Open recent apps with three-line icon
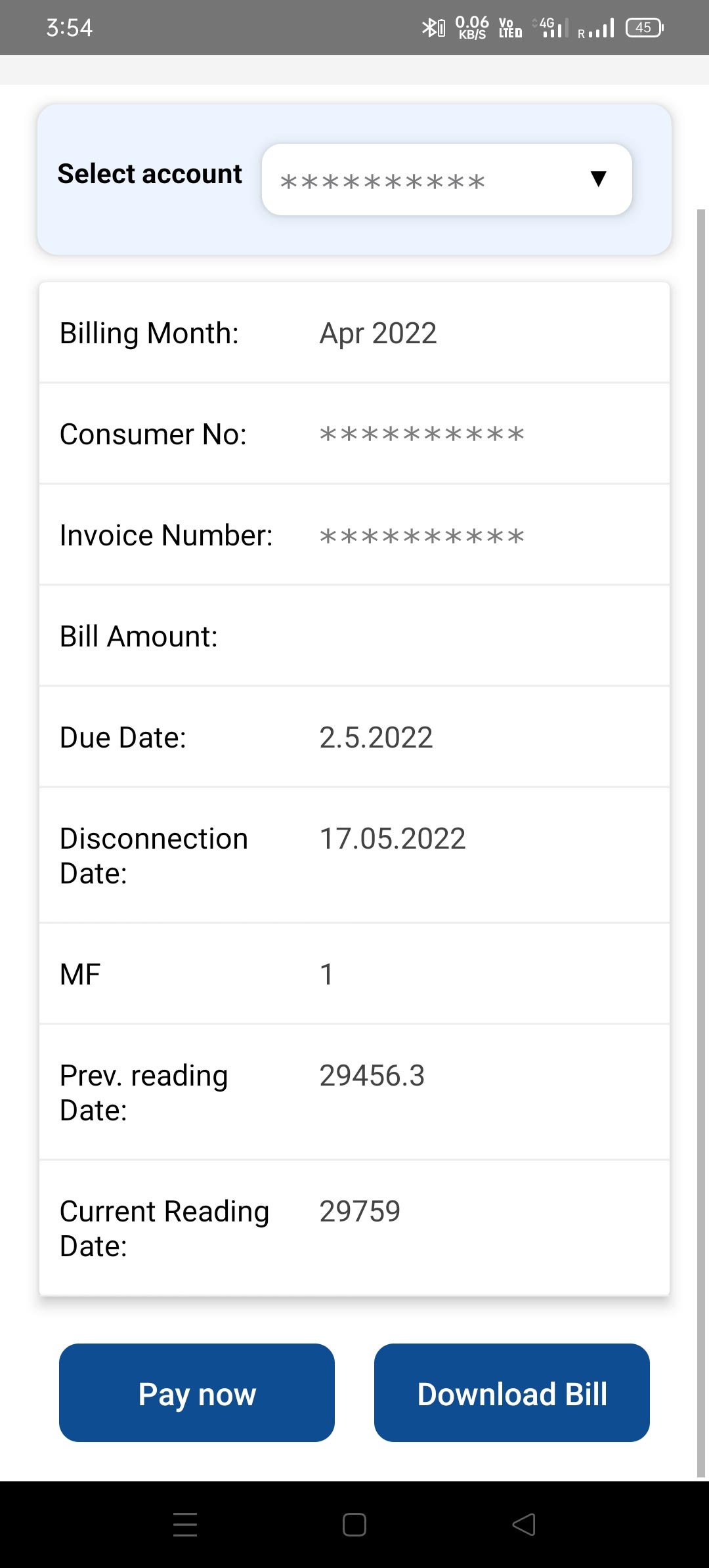 tap(185, 1524)
